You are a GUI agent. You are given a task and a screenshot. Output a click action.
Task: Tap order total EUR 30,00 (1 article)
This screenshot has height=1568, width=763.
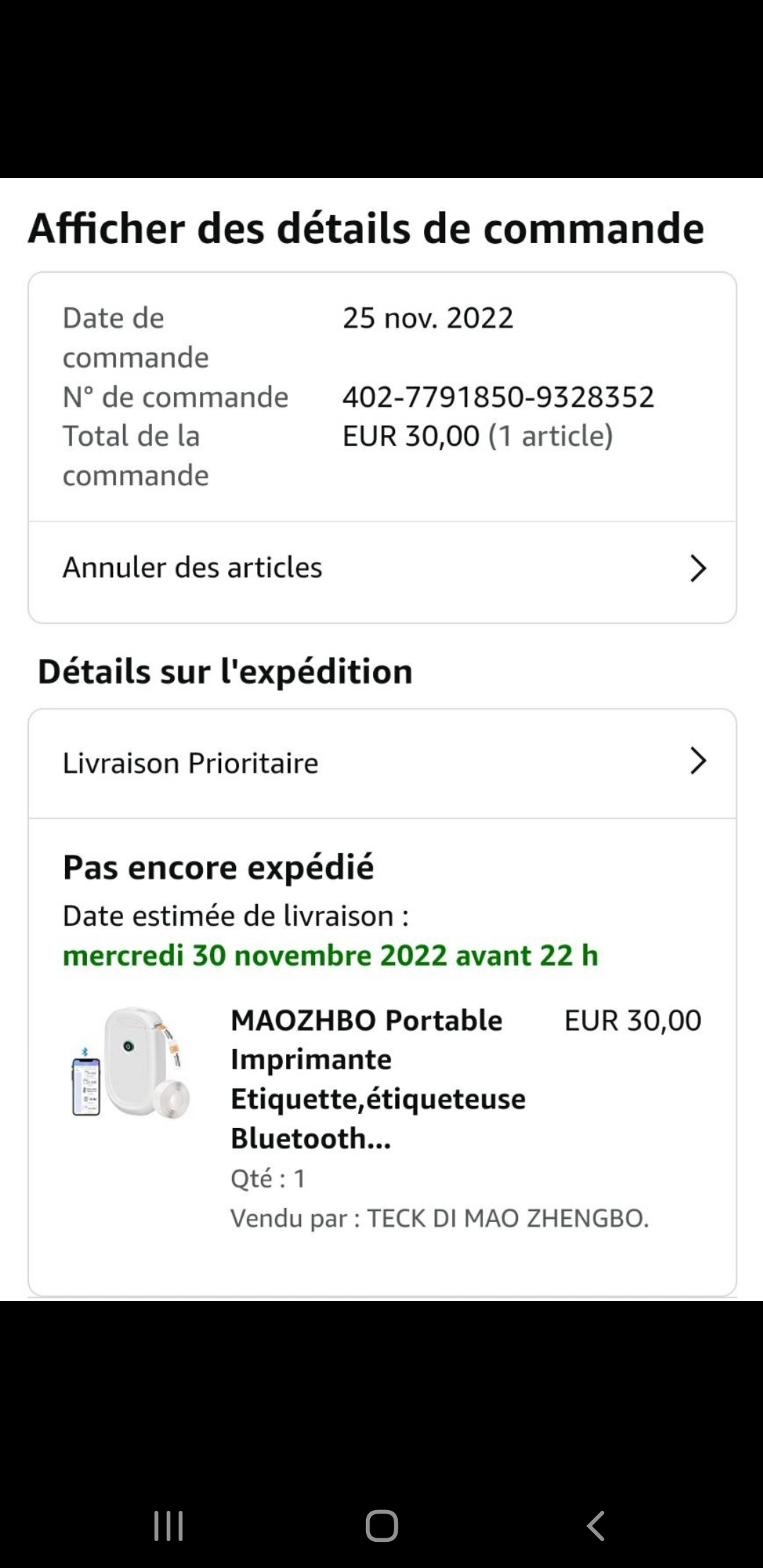[x=478, y=436]
